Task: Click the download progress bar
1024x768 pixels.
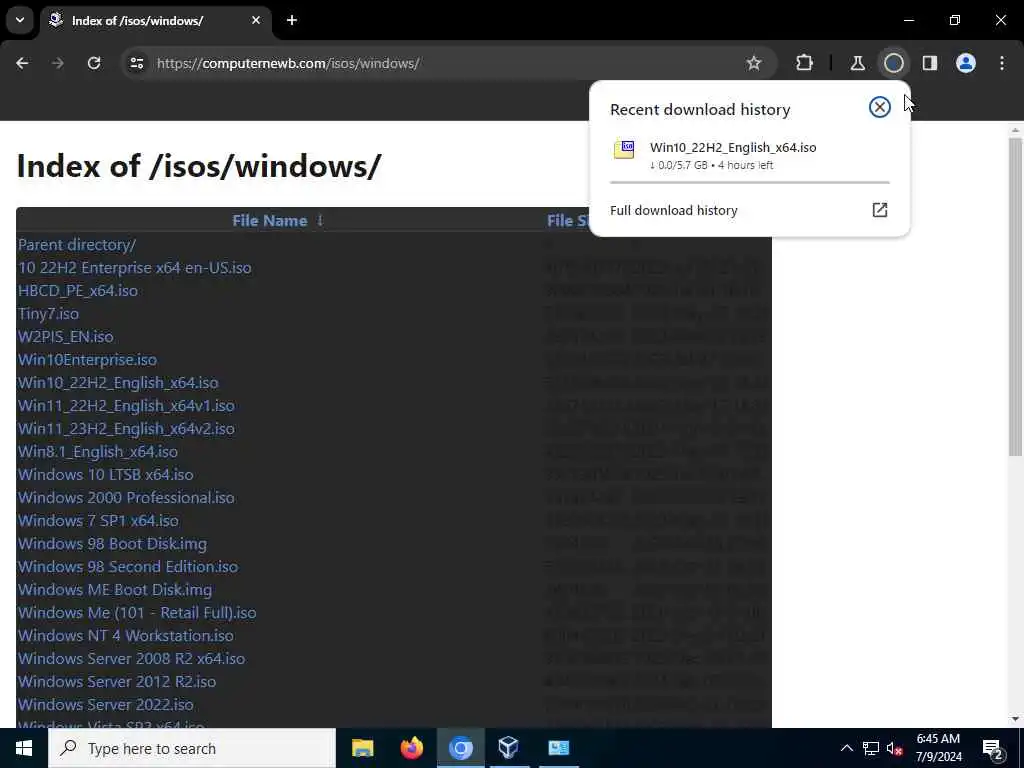Action: [750, 182]
